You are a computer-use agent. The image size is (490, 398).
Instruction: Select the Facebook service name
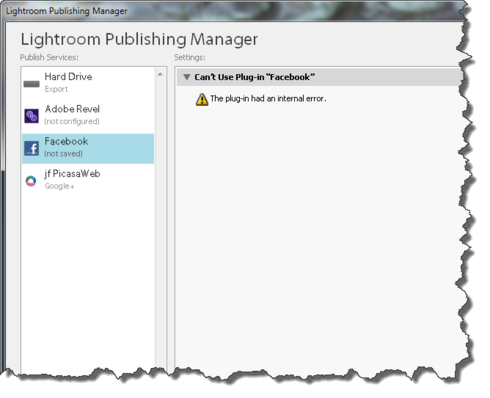pos(66,141)
